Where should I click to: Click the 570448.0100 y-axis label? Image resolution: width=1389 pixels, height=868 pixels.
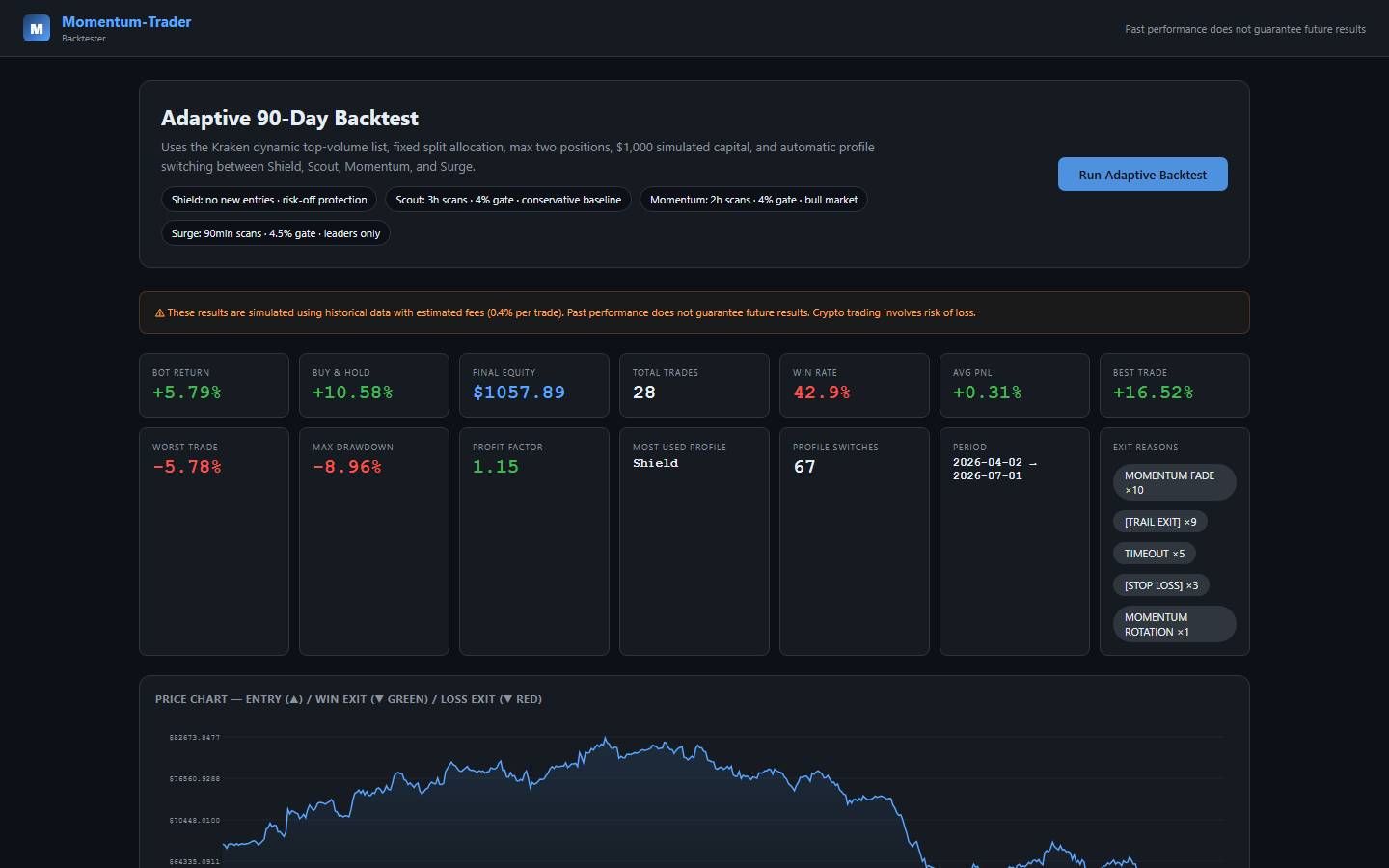click(x=195, y=820)
